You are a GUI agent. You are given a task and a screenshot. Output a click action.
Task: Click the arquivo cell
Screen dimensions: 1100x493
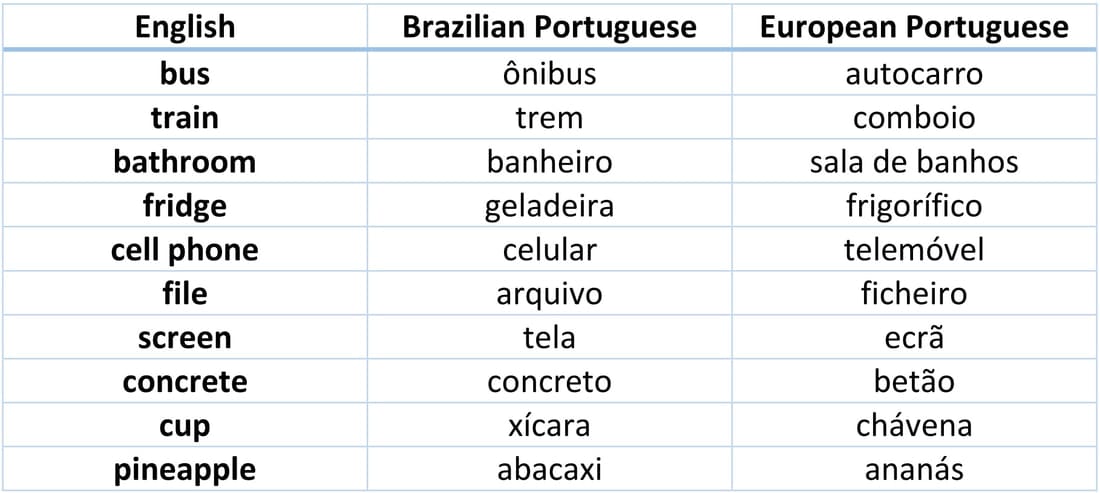coord(549,295)
